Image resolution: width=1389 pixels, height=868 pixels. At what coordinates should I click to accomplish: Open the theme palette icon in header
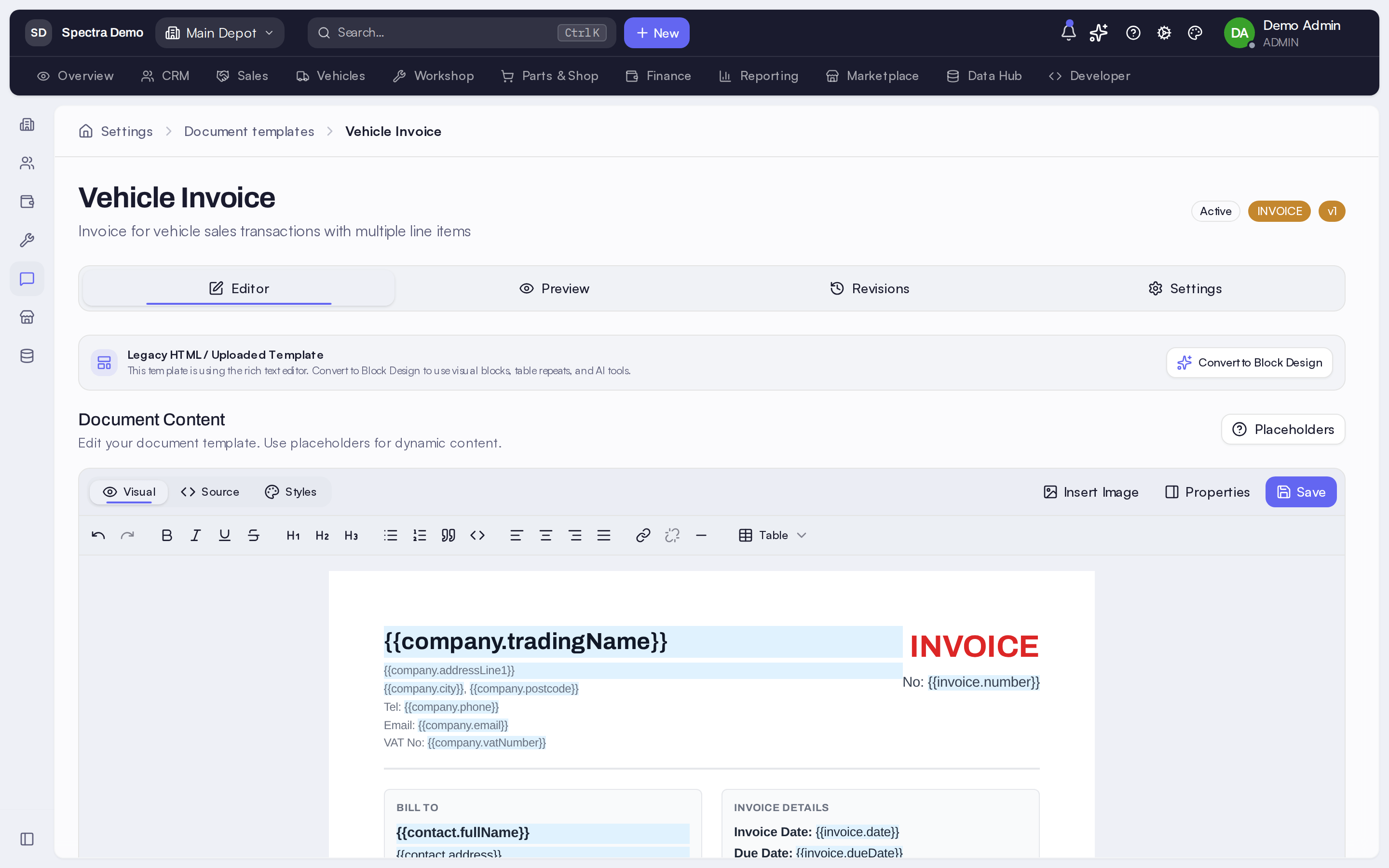coord(1195,33)
